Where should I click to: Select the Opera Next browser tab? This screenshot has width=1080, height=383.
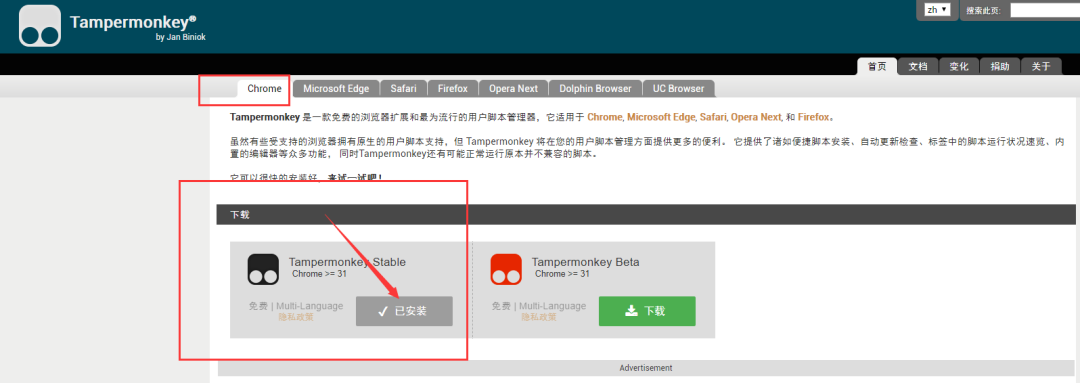pos(513,89)
